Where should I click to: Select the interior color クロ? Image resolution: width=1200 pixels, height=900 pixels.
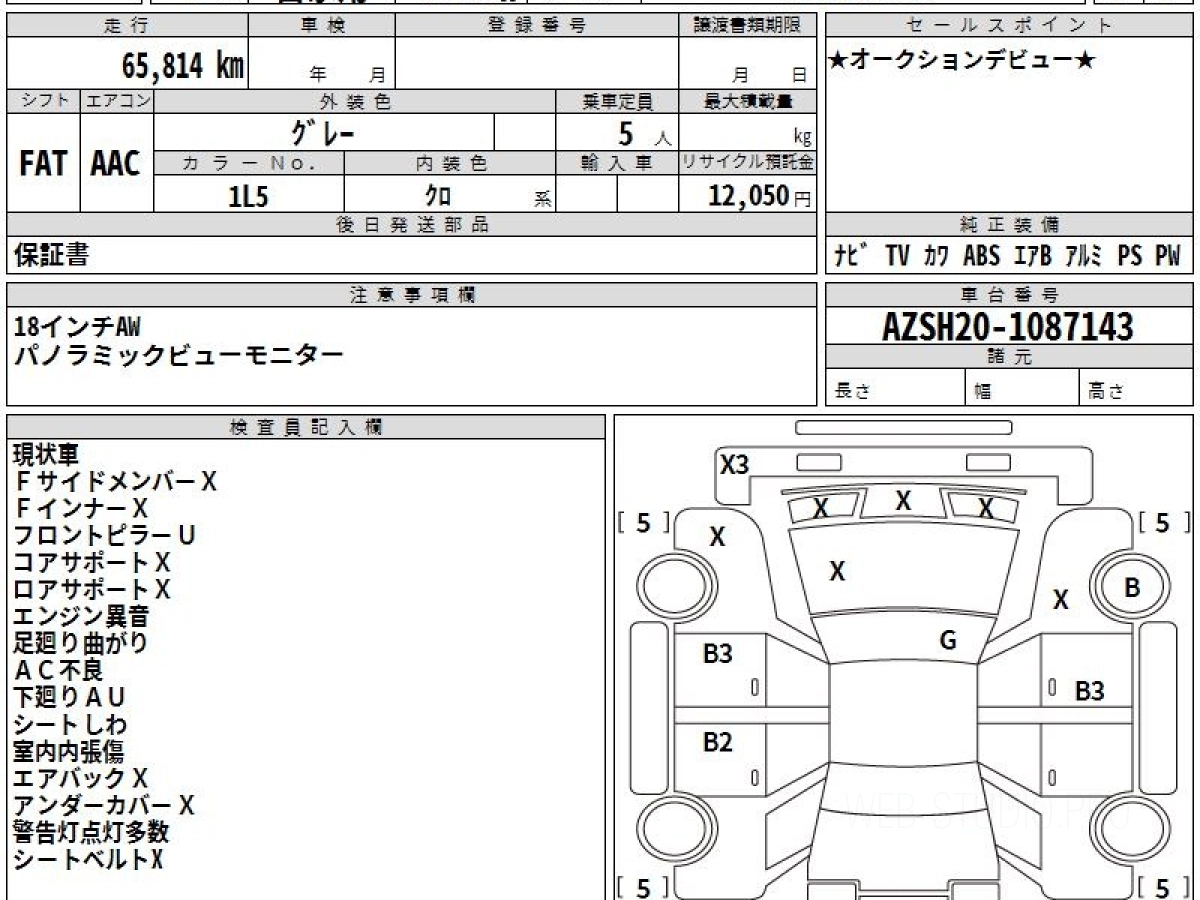tap(438, 196)
